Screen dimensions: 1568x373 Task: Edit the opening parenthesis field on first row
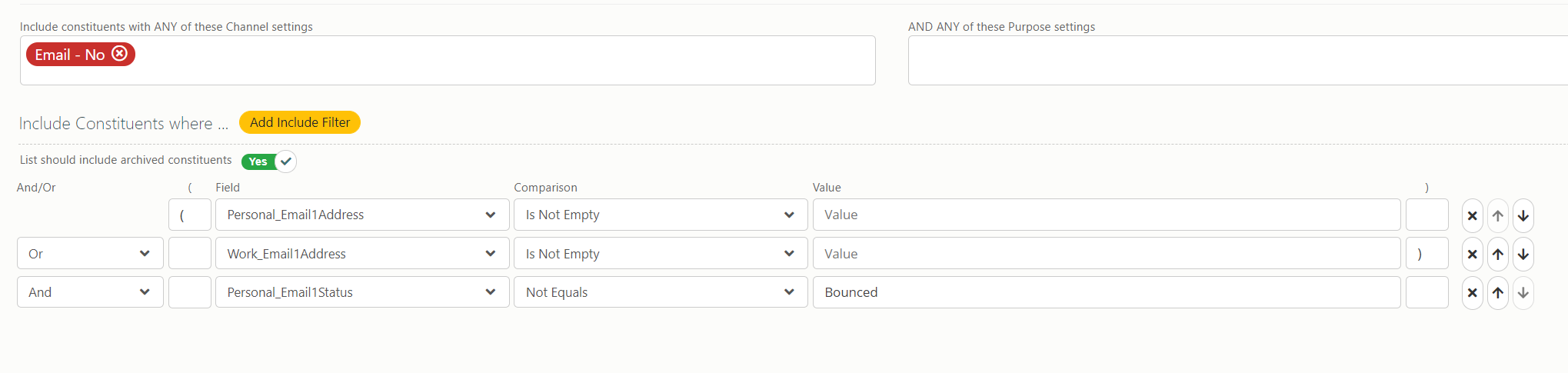pyautogui.click(x=190, y=215)
